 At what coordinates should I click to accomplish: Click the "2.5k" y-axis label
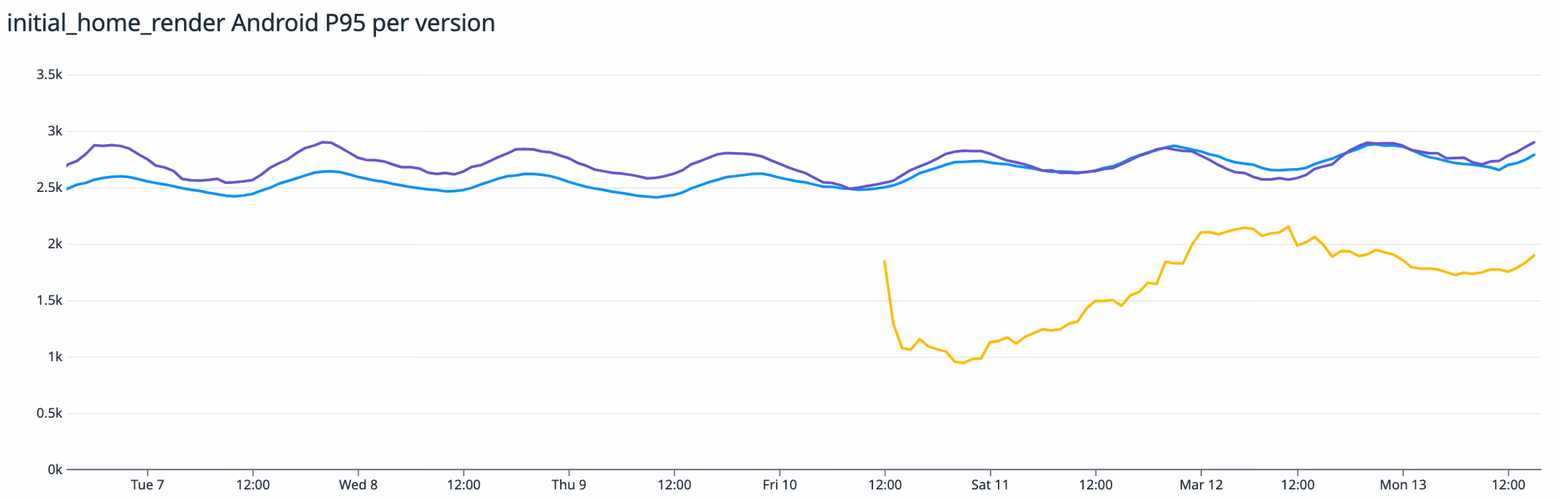49,187
